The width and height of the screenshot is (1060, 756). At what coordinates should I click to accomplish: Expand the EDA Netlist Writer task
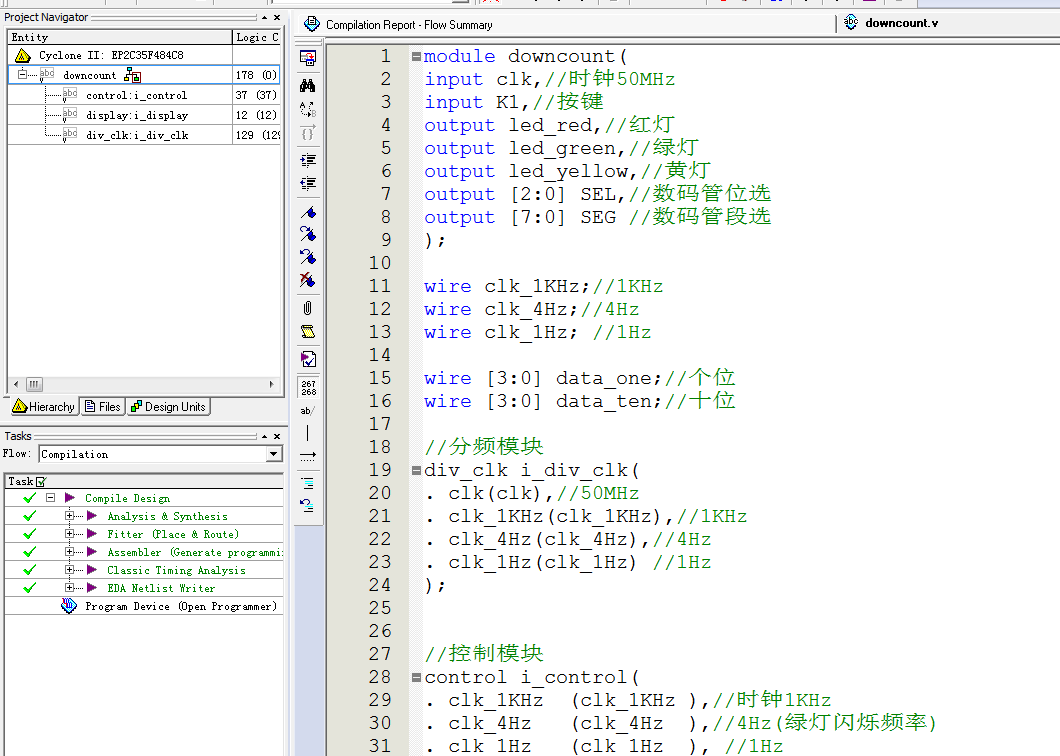[x=69, y=588]
